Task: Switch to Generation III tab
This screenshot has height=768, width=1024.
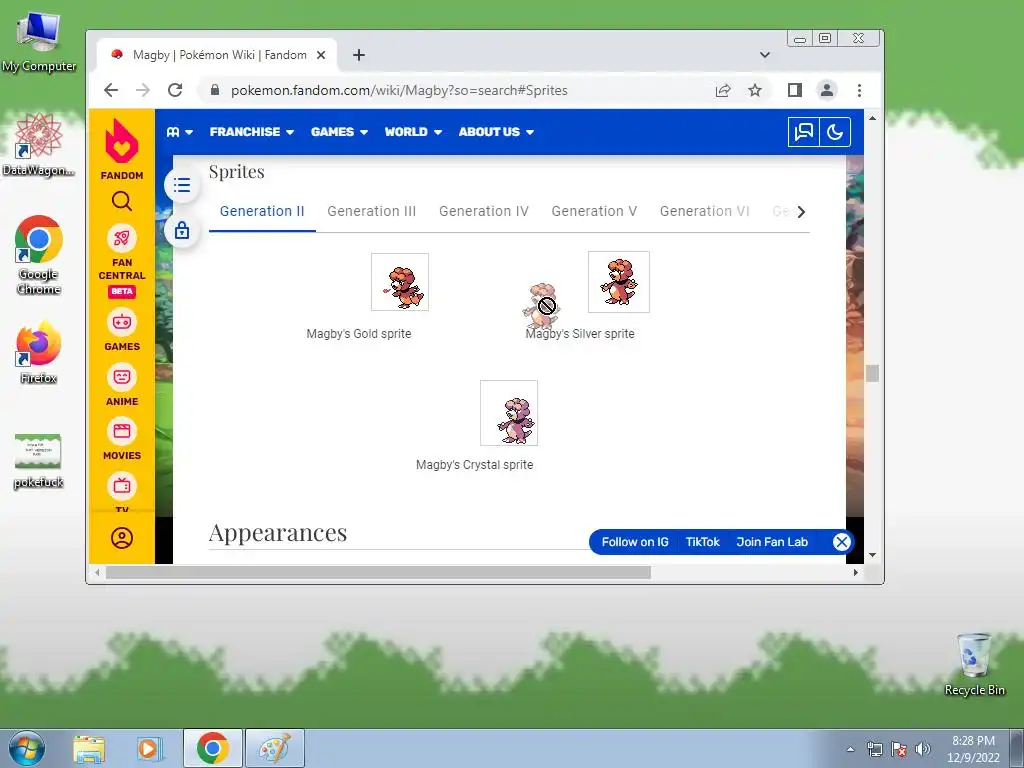Action: 372,211
